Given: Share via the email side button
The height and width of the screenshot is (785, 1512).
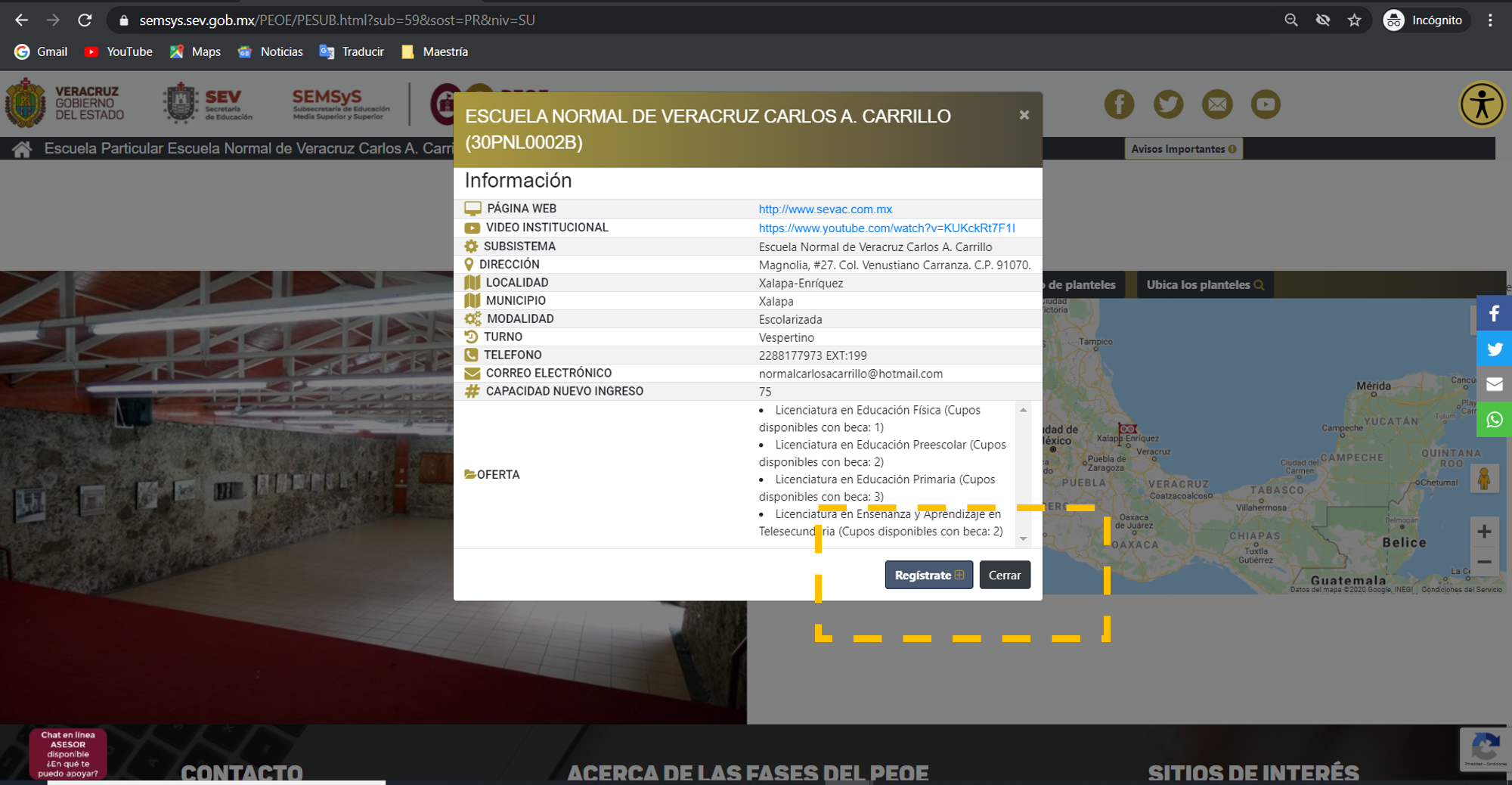Looking at the screenshot, I should (x=1494, y=384).
